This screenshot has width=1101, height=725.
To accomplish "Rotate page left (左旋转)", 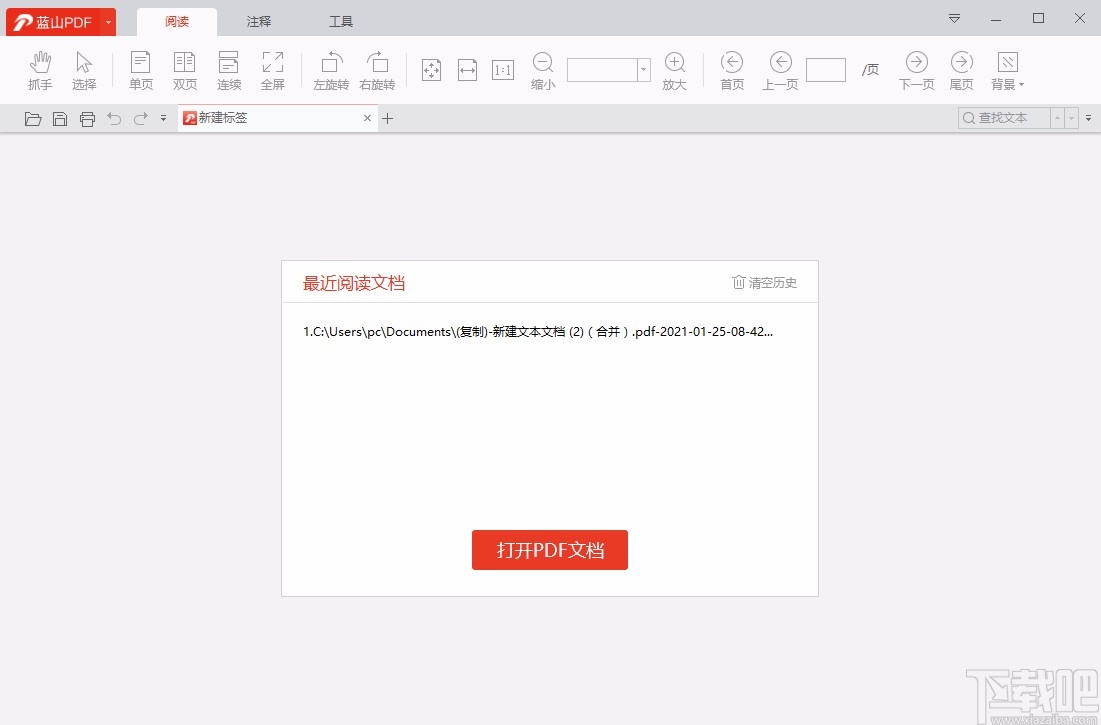I will tap(331, 71).
